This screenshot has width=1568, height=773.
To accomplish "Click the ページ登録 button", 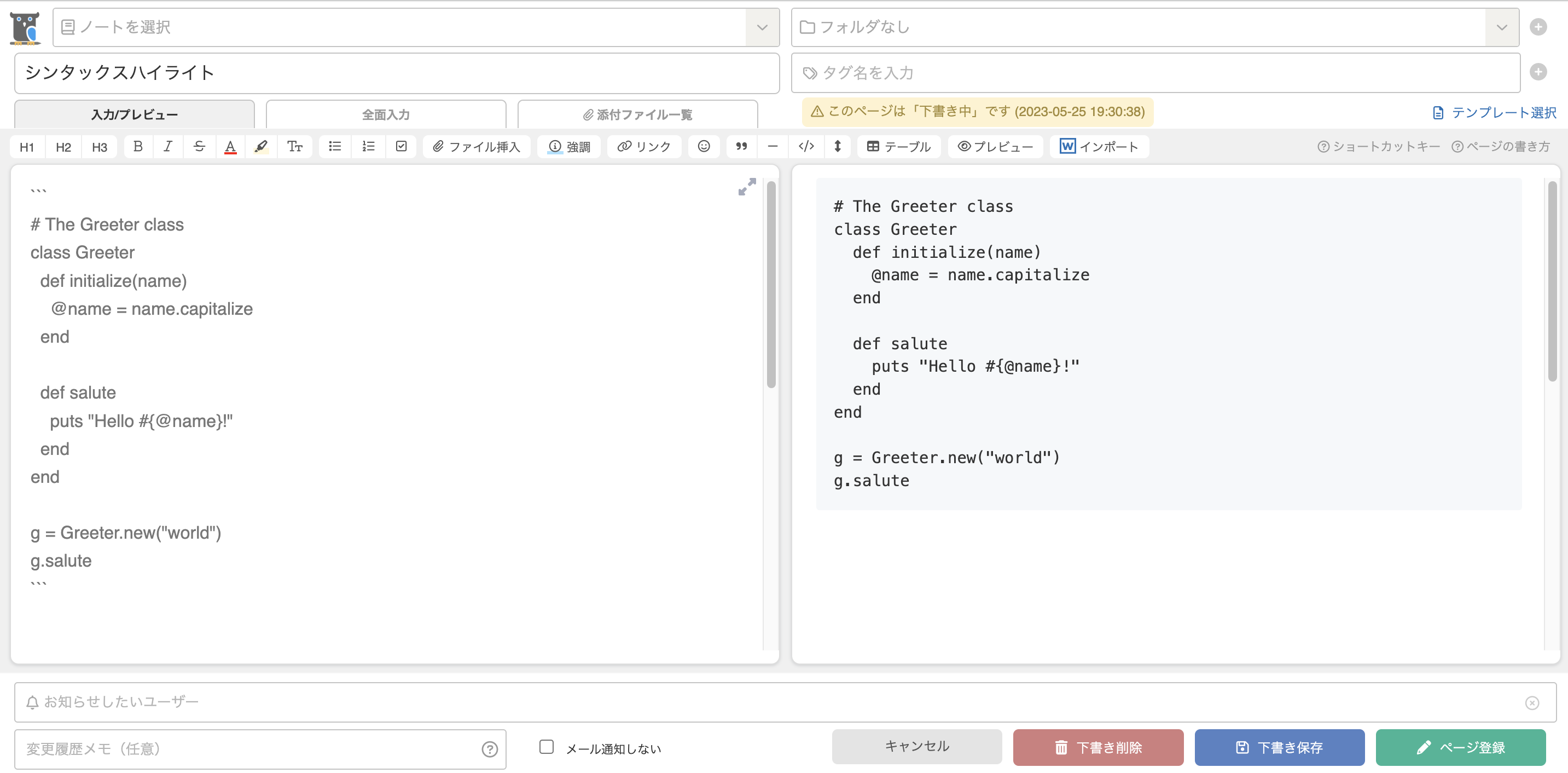I will click(x=1461, y=747).
